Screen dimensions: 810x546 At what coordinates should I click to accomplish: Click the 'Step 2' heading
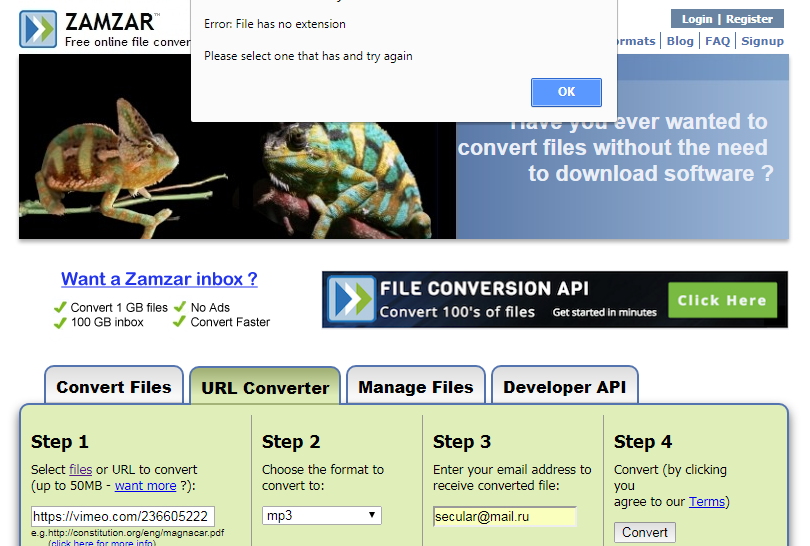pos(291,442)
